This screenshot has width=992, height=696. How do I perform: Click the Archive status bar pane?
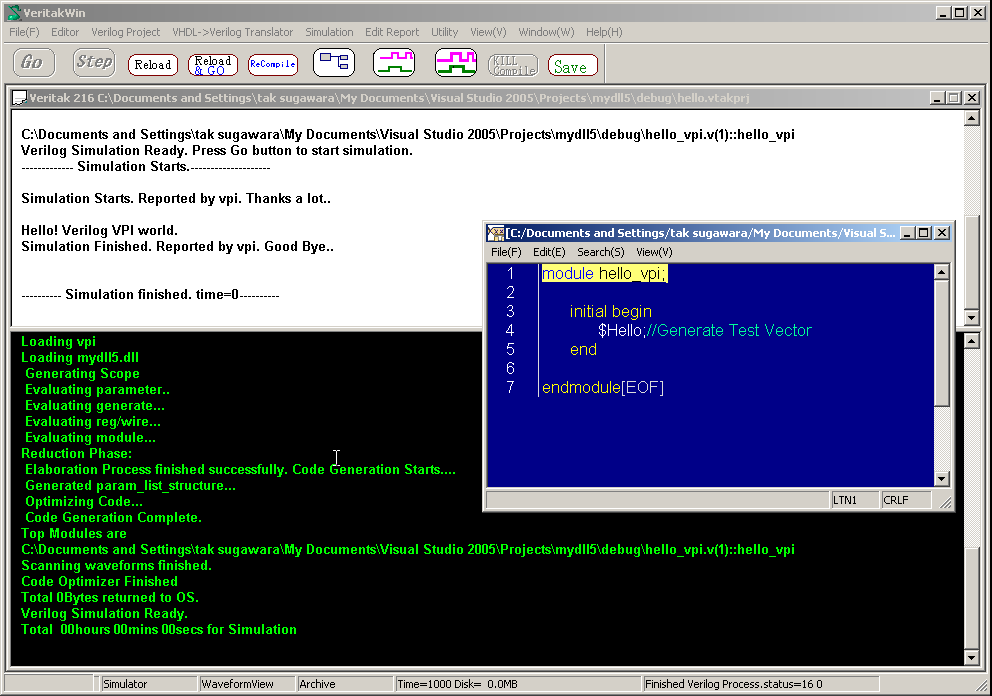click(x=345, y=684)
